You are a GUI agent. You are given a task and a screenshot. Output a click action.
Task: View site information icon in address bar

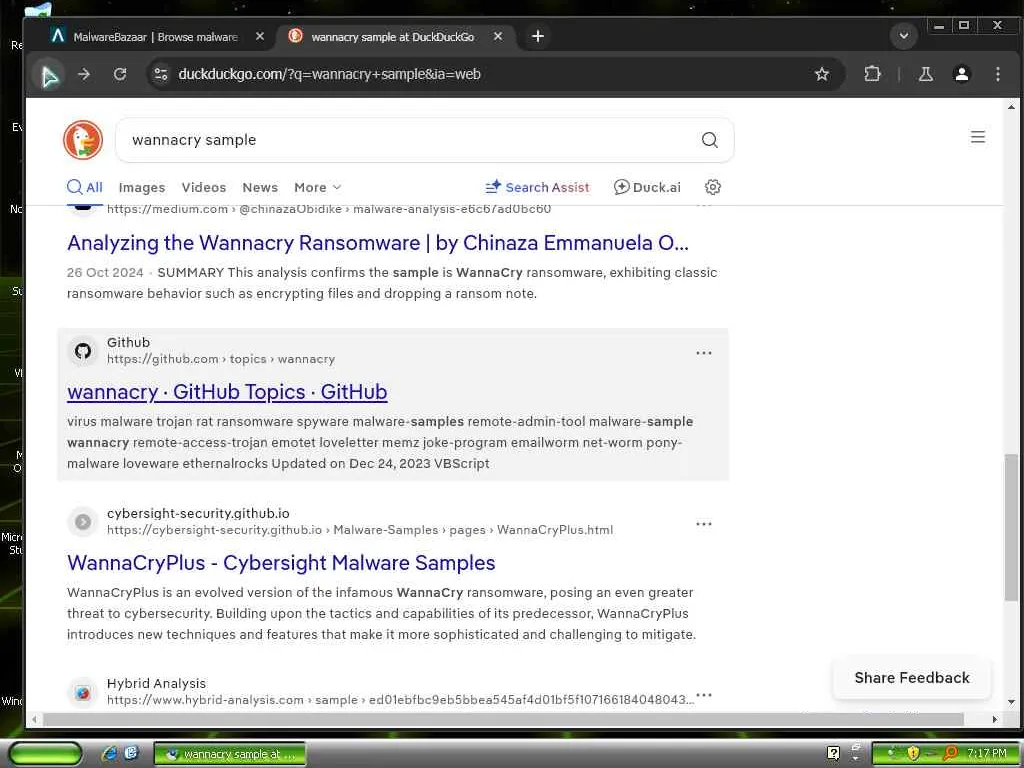pyautogui.click(x=161, y=74)
